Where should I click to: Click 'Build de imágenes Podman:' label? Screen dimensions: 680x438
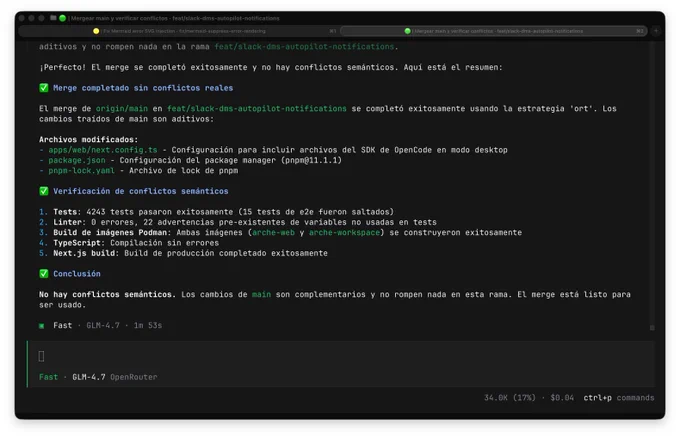(112, 232)
